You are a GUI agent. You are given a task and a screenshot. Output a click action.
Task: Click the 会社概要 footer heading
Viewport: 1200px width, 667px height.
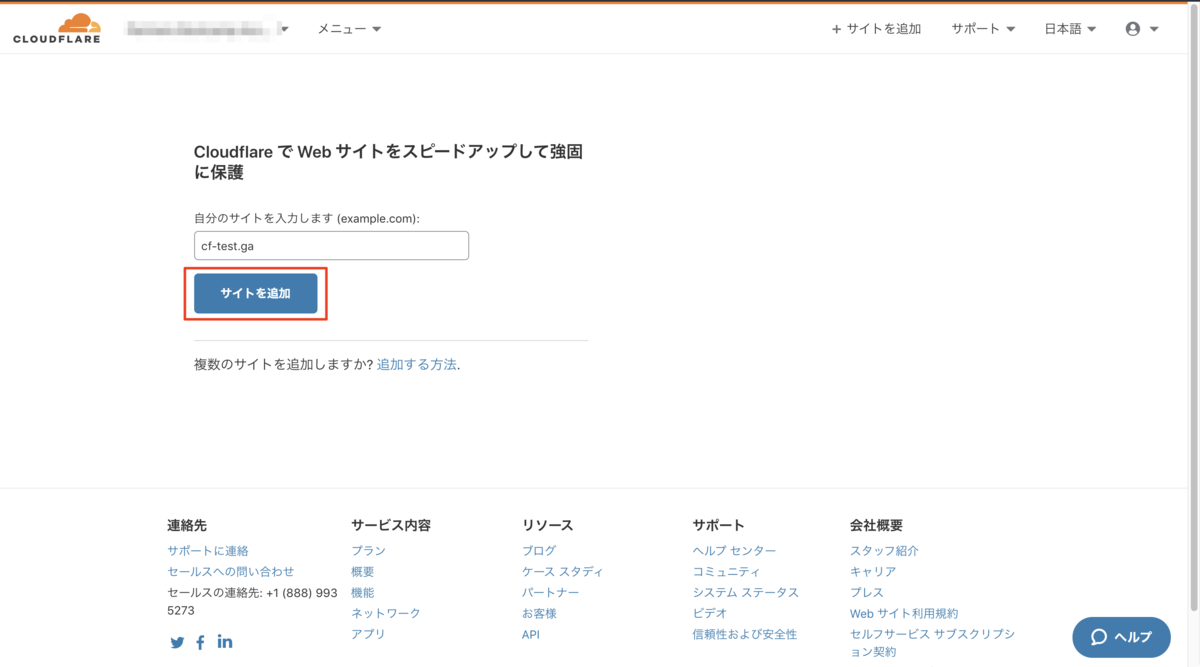[x=877, y=525]
